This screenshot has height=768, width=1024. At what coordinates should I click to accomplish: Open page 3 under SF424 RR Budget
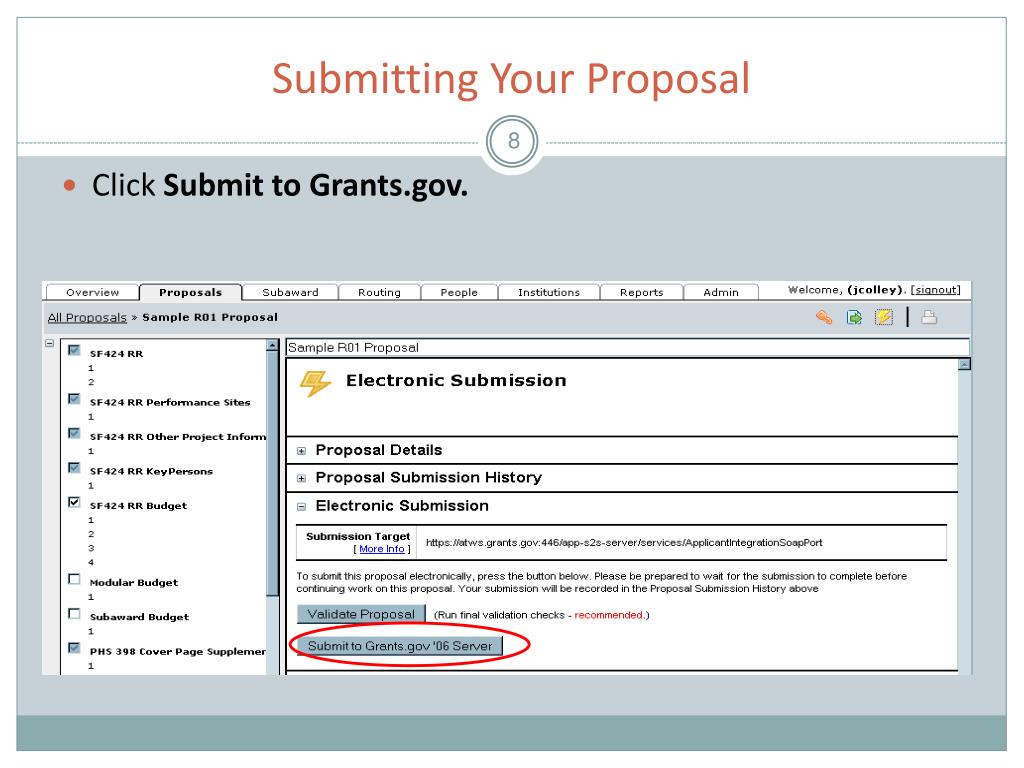91,548
